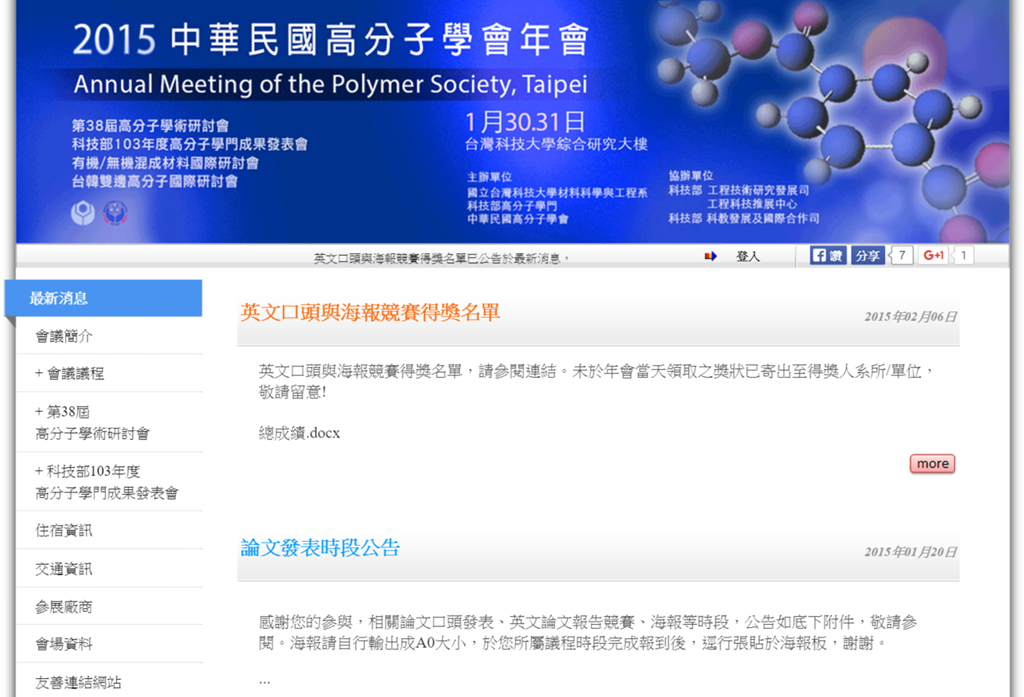The image size is (1024, 697).
Task: Click the white hexagon logo in banner
Action: (x=82, y=213)
